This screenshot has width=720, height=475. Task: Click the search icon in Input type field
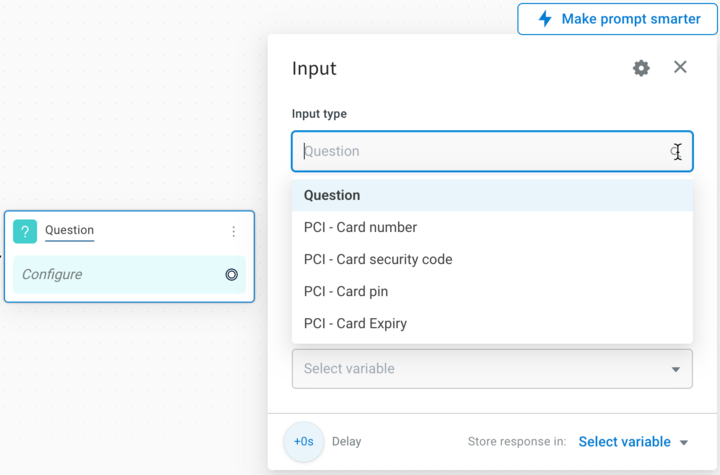(x=675, y=151)
